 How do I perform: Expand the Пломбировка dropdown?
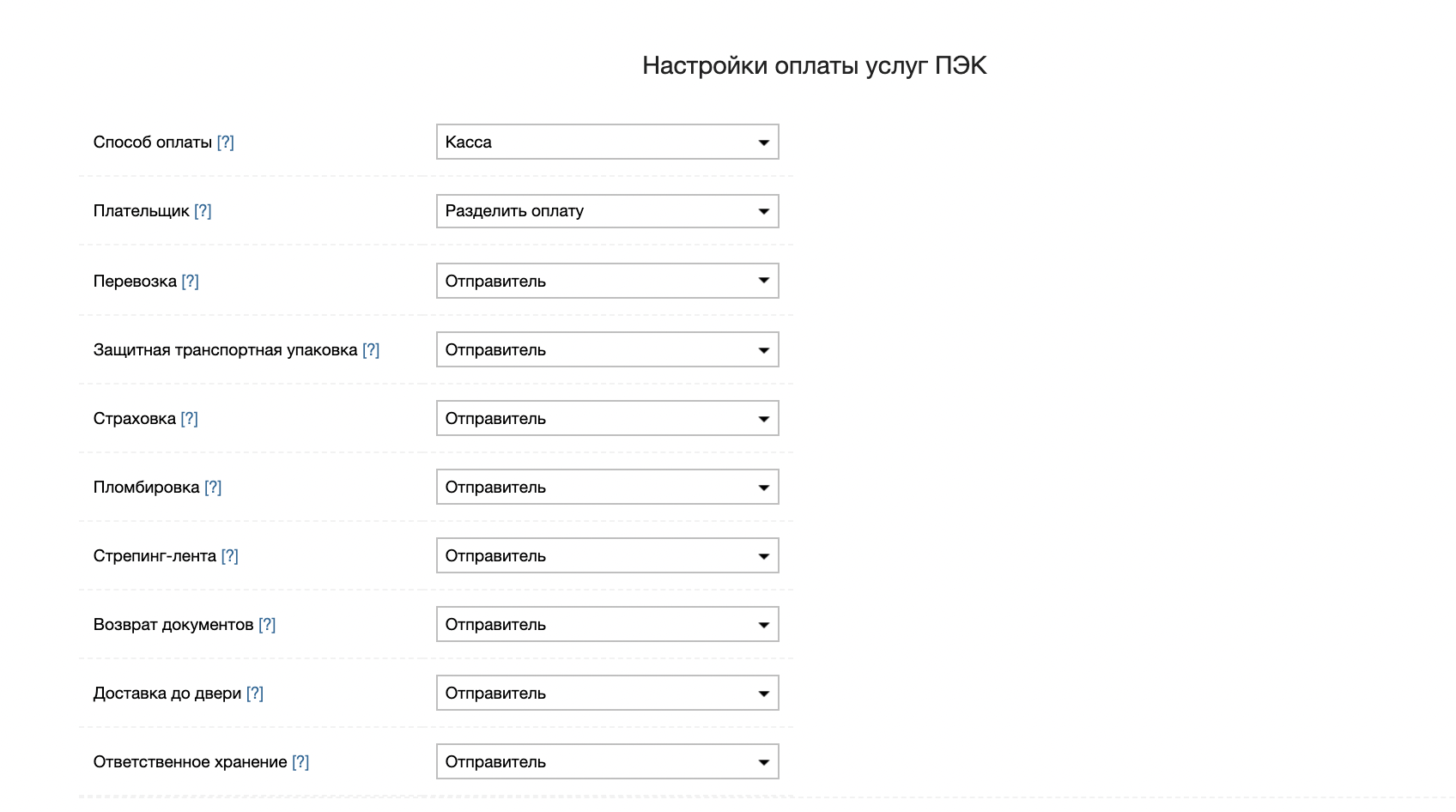click(607, 487)
